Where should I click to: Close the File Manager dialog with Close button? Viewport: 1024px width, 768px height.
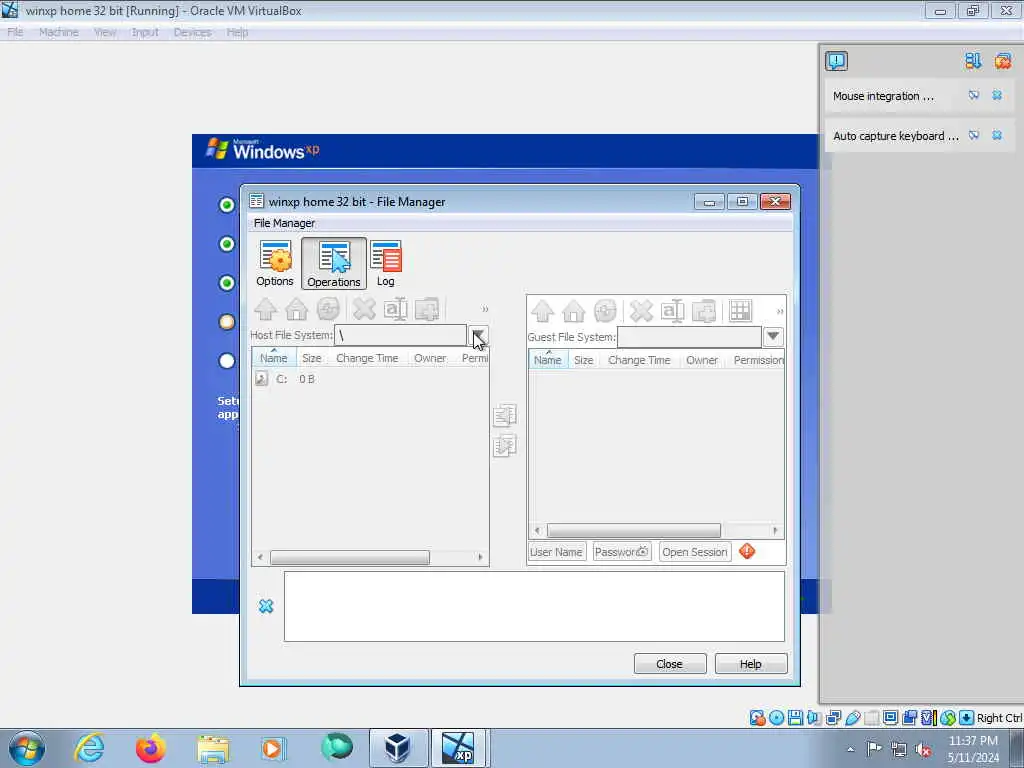pyautogui.click(x=670, y=664)
